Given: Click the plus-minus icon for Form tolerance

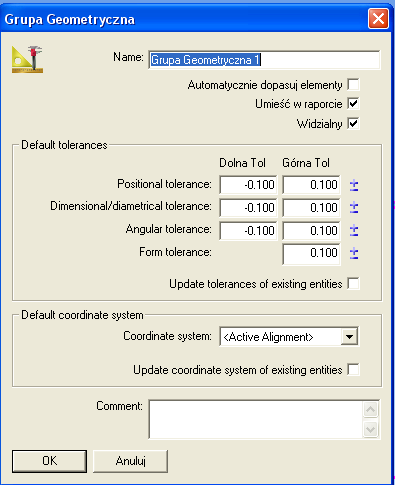Looking at the screenshot, I should 354,254.
